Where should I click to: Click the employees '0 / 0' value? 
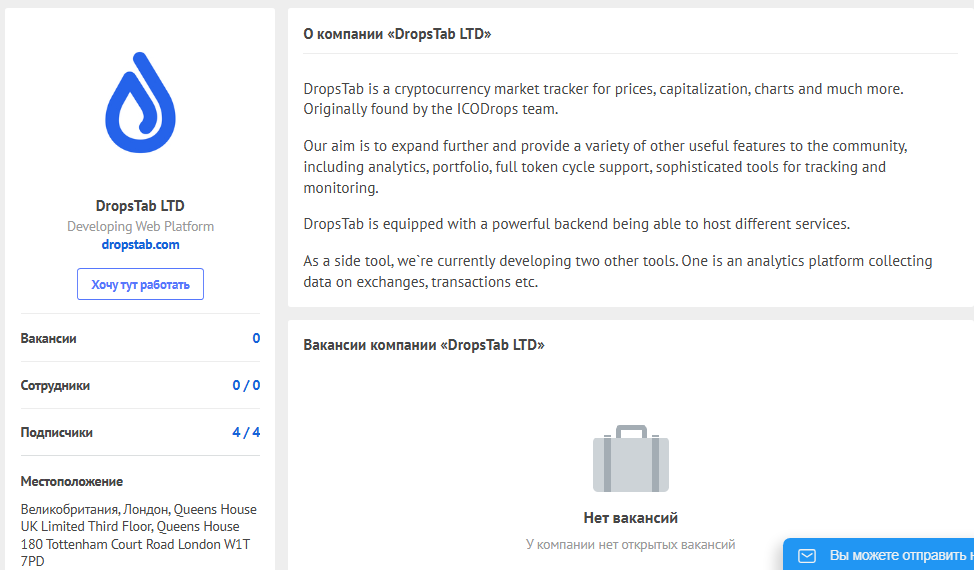(x=246, y=386)
